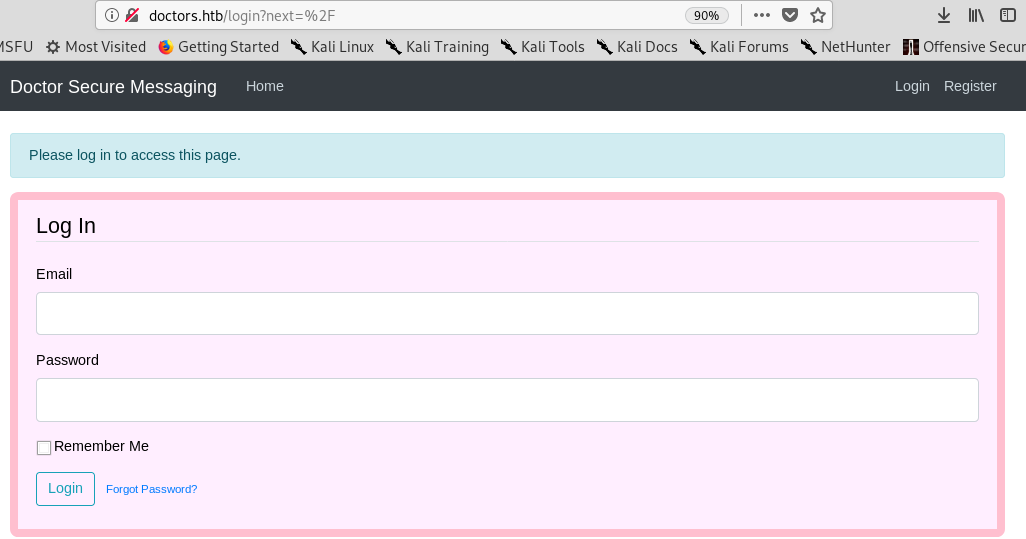
Task: Open the Getting Started bookmark
Action: [219, 46]
